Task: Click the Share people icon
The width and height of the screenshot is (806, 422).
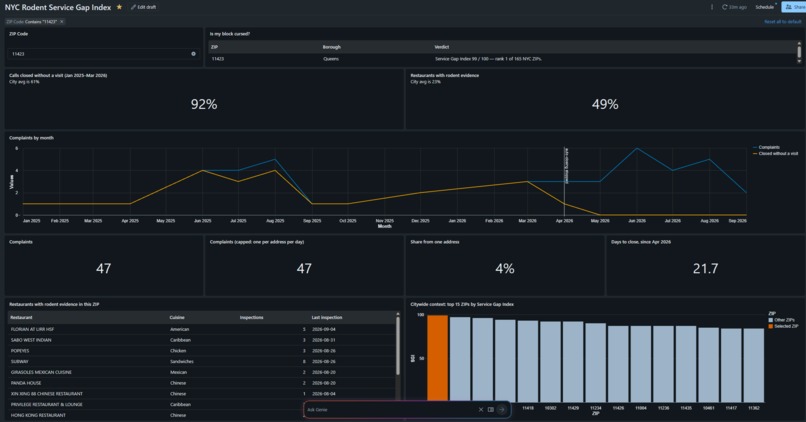Action: pyautogui.click(x=789, y=7)
